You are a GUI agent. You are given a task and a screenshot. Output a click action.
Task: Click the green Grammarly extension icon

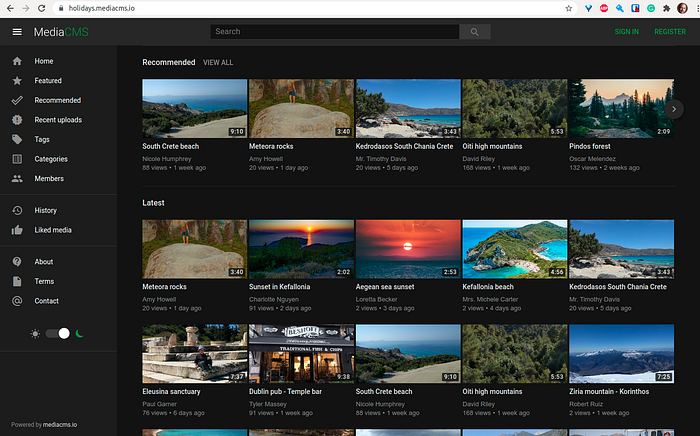point(651,8)
